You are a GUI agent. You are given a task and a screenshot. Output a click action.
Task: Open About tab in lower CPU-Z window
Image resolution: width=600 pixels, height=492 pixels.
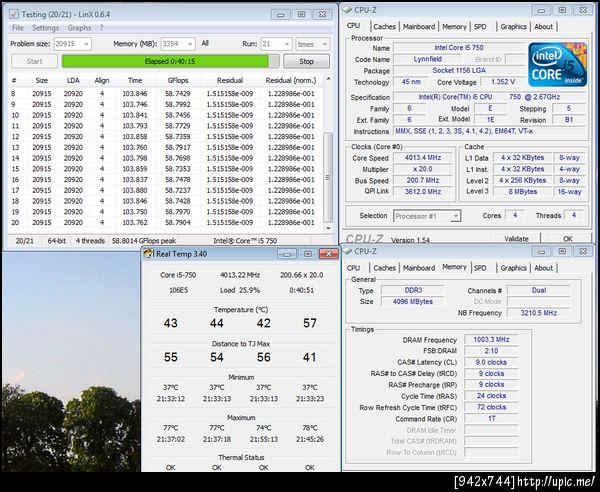[543, 268]
